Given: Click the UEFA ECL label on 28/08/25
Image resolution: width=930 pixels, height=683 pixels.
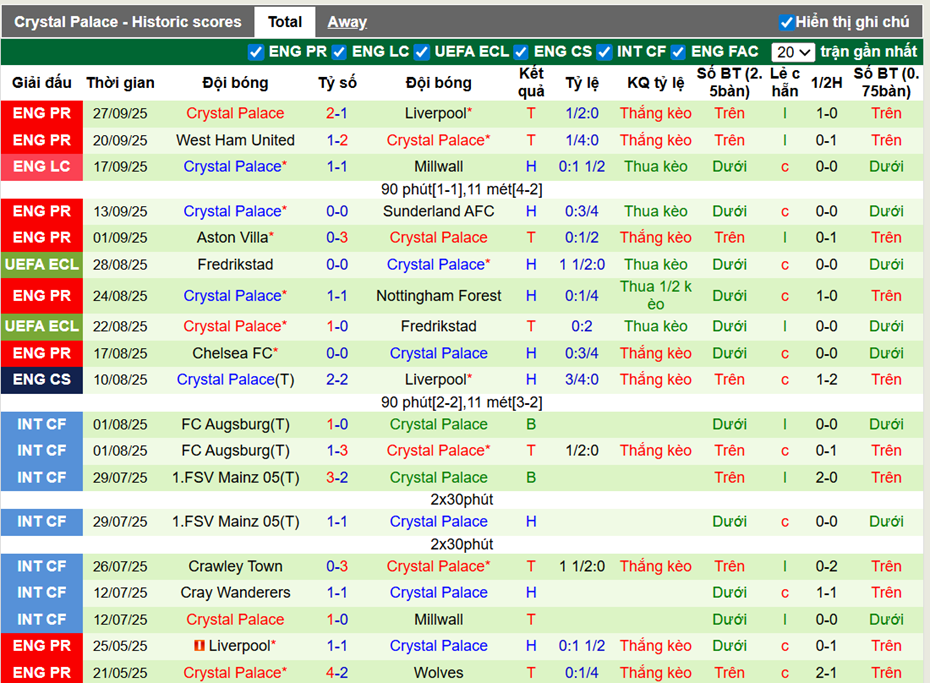Looking at the screenshot, I should click(x=42, y=264).
